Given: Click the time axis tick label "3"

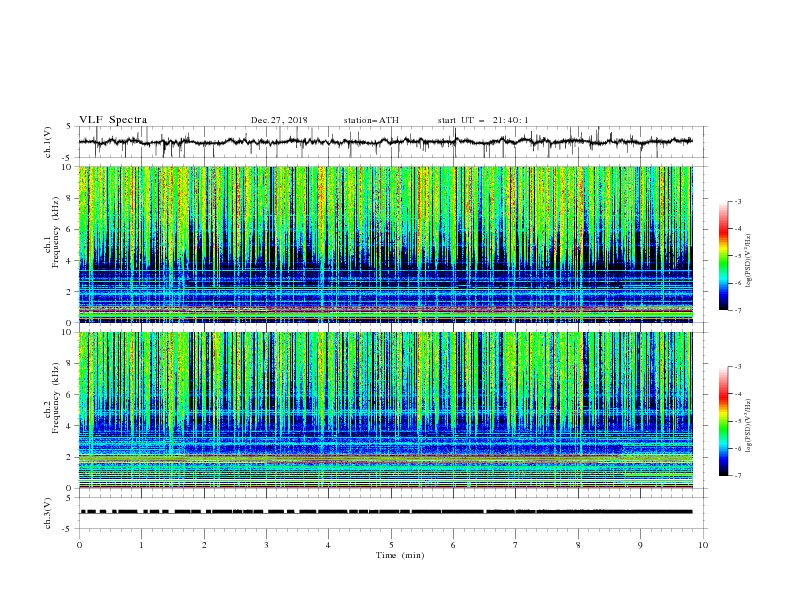Looking at the screenshot, I should click(x=266, y=545).
